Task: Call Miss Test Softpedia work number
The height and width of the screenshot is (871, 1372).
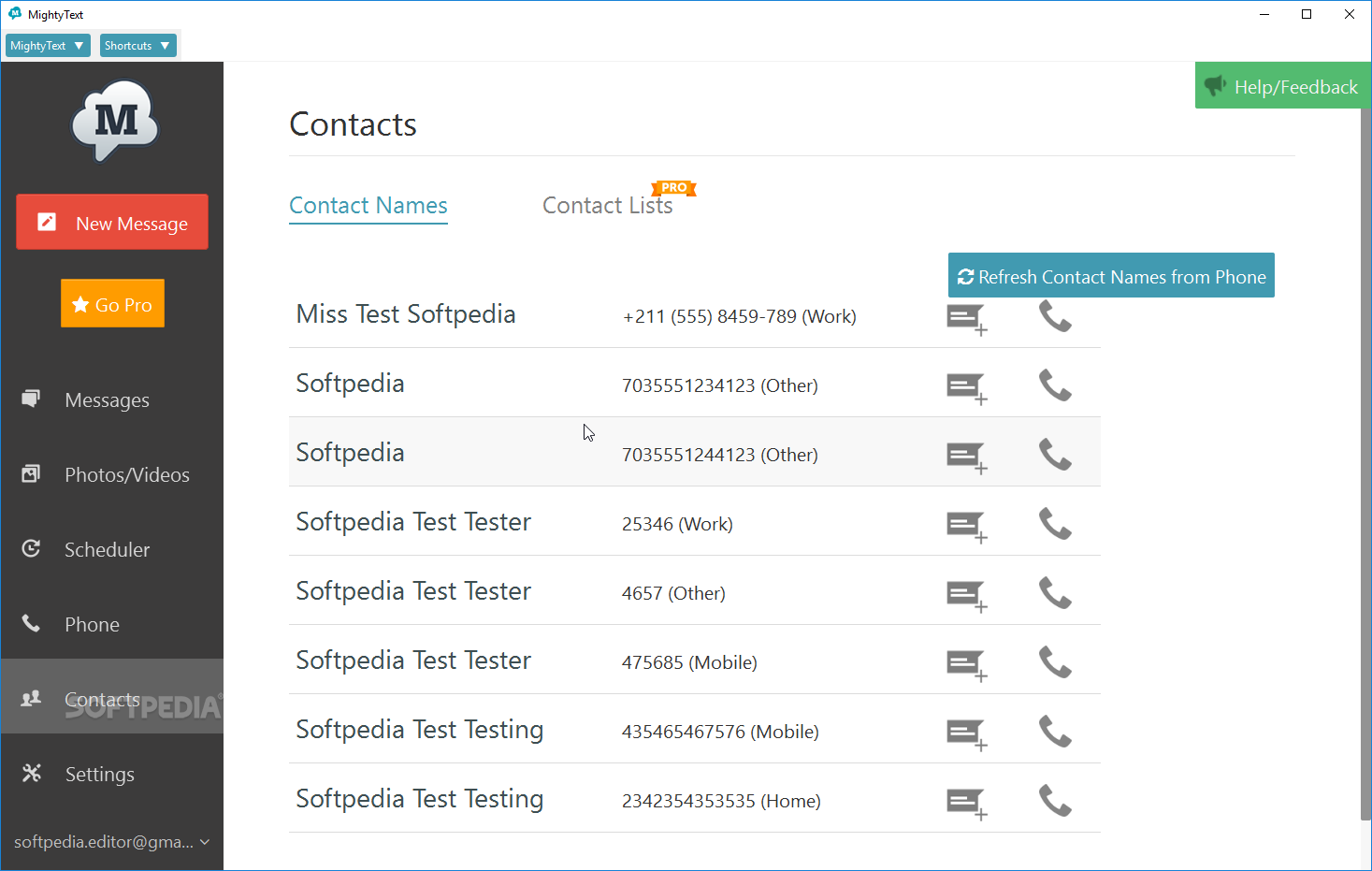Action: point(1055,316)
